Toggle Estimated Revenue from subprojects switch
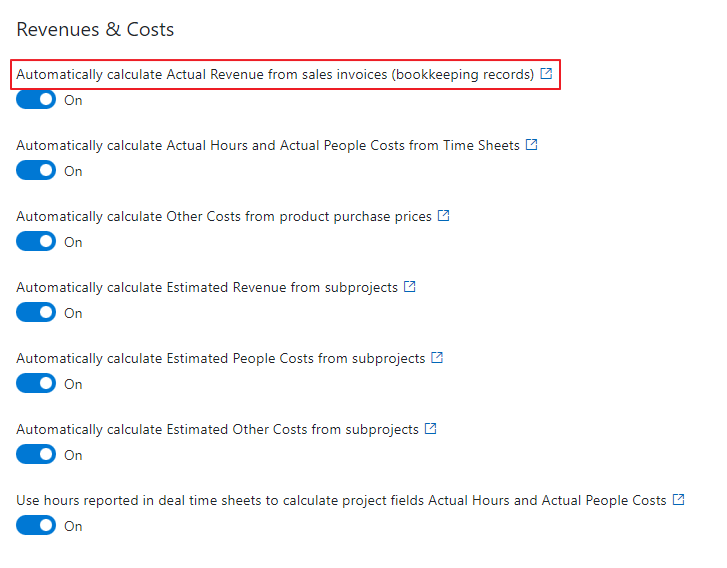727x568 pixels. click(36, 312)
